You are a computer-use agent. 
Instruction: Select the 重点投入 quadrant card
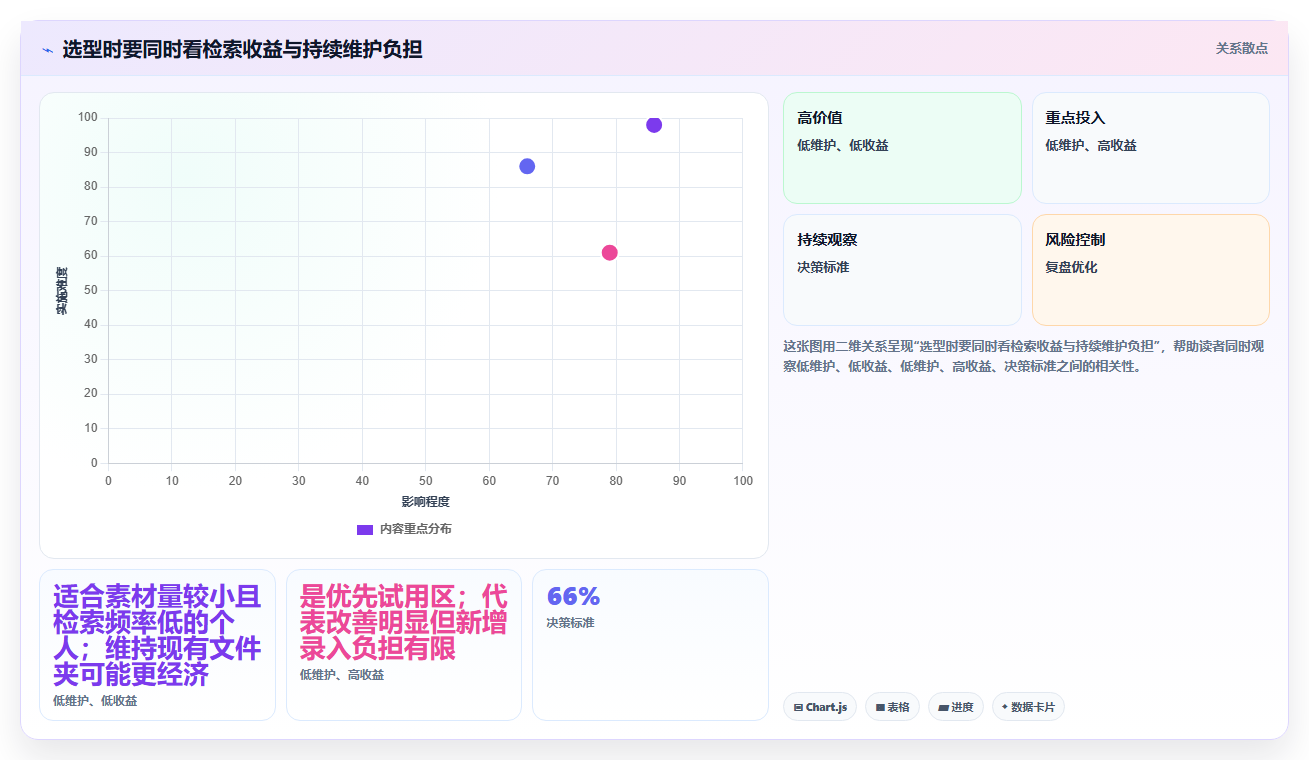pos(1150,148)
